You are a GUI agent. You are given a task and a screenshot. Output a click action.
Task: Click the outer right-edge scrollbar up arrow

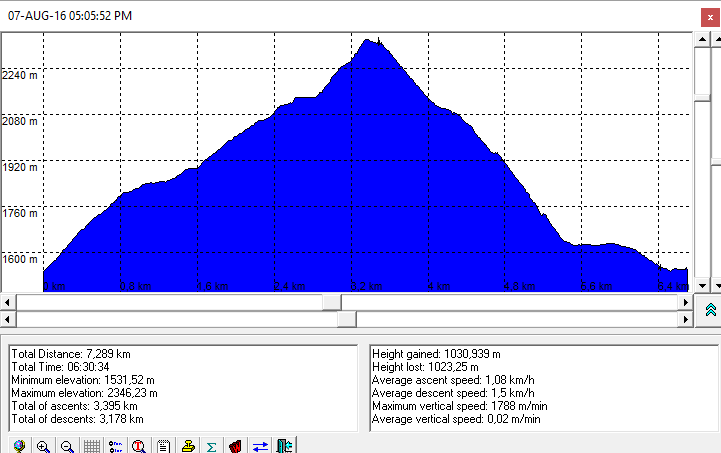717,39
